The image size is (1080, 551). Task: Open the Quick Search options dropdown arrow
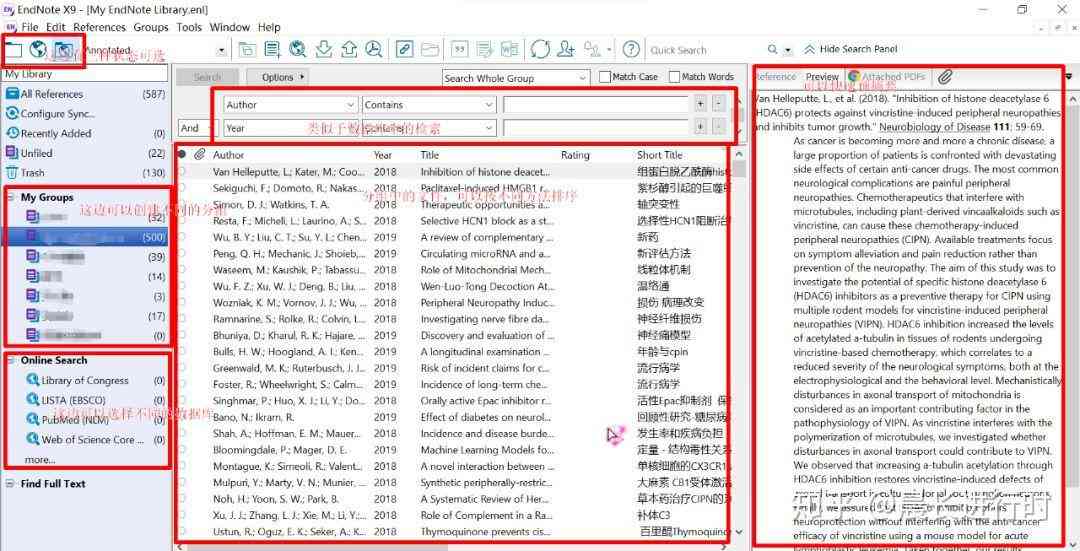tap(788, 50)
